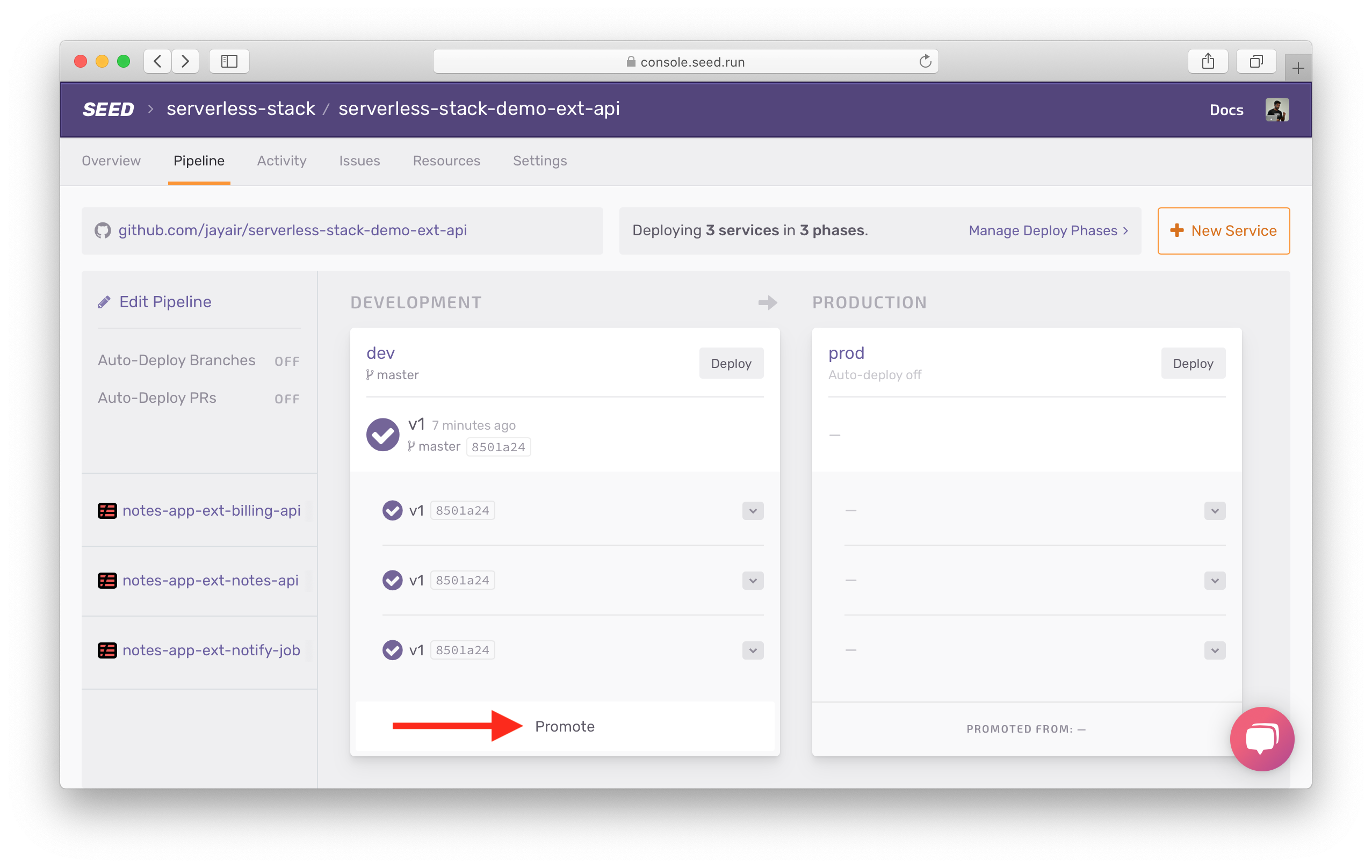Image resolution: width=1372 pixels, height=868 pixels.
Task: Click the Promote button in dev stage
Action: 563,726
